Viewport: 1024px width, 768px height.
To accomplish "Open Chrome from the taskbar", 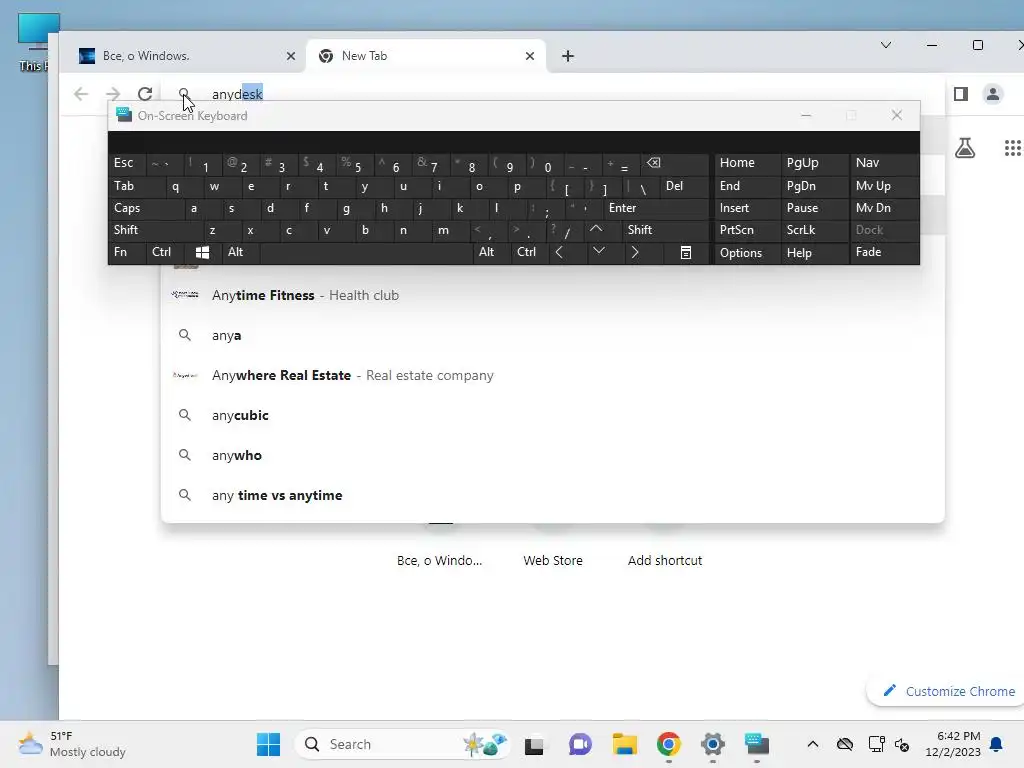I will 669,744.
